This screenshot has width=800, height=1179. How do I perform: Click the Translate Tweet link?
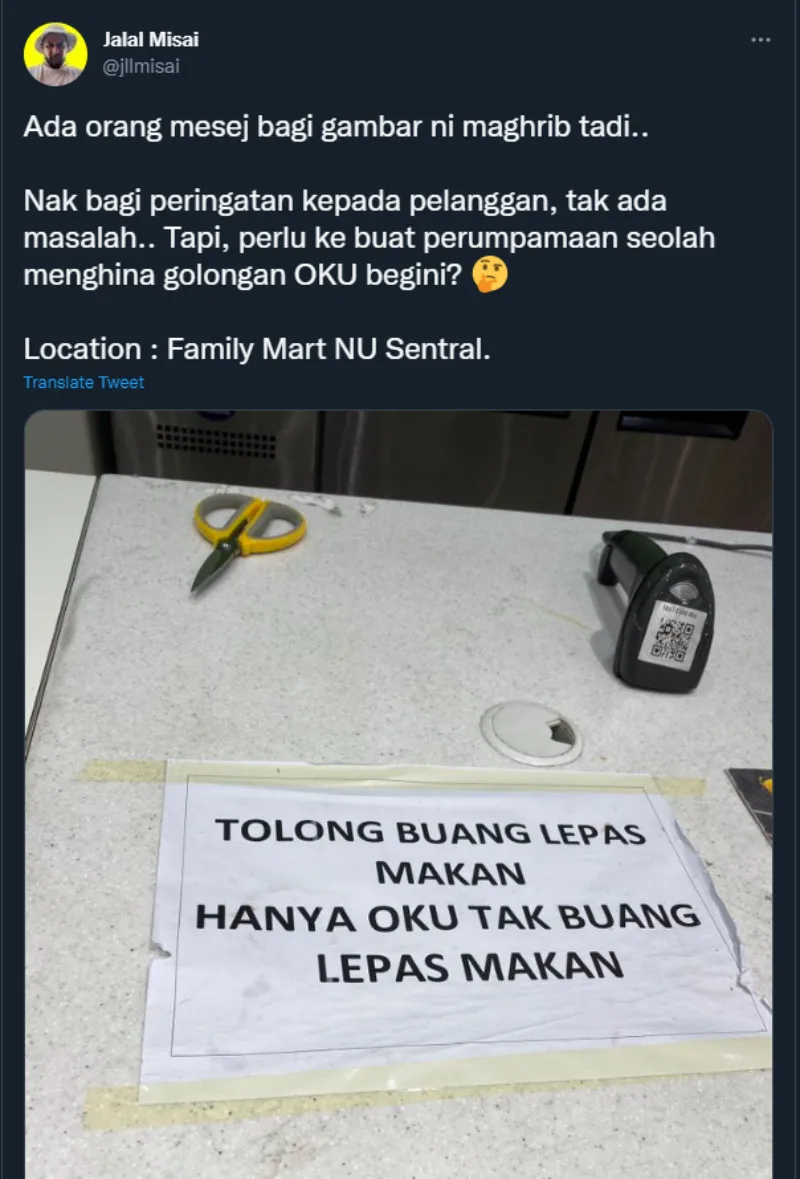(83, 382)
